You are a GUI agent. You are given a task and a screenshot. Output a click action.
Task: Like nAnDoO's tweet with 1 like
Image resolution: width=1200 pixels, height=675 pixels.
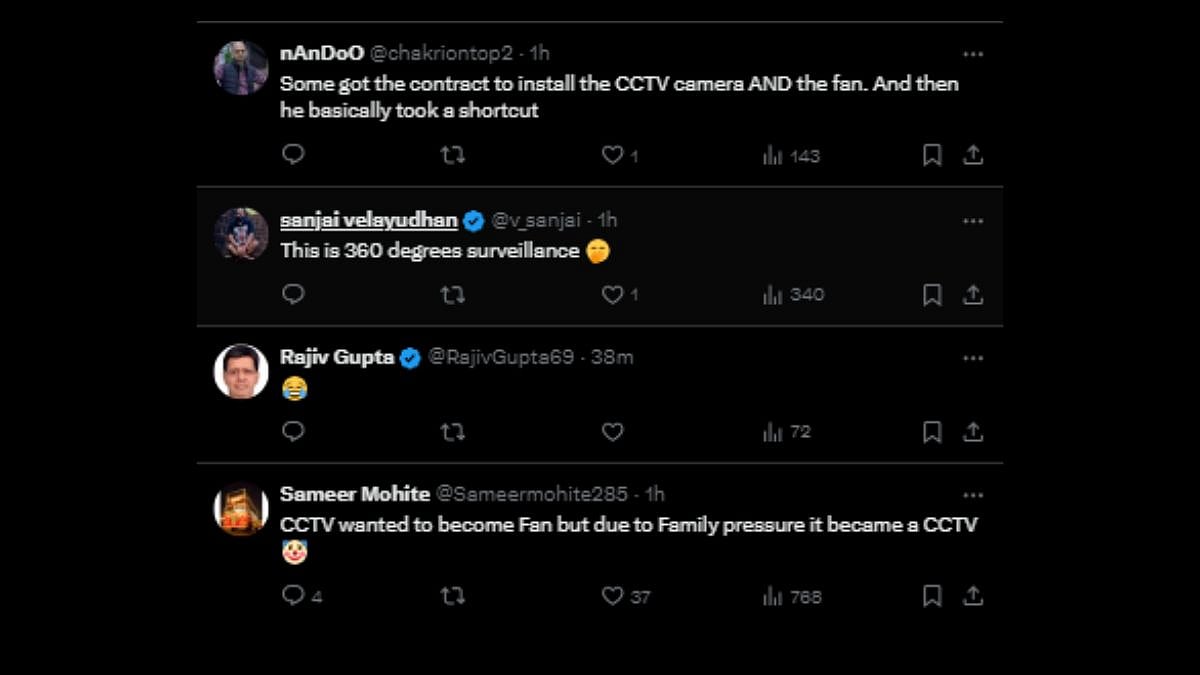[612, 155]
